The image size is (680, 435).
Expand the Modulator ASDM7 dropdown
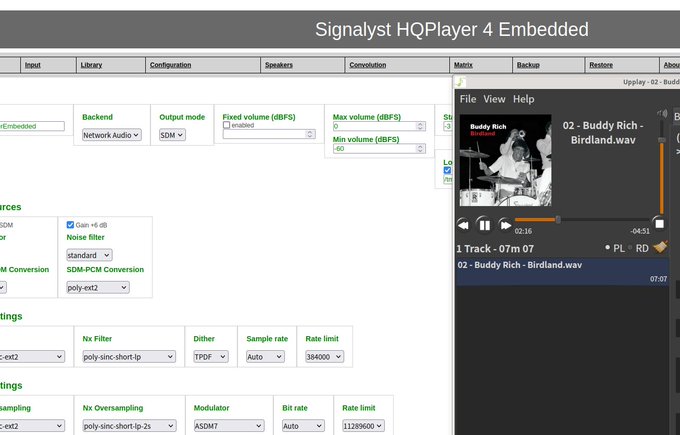point(229,425)
